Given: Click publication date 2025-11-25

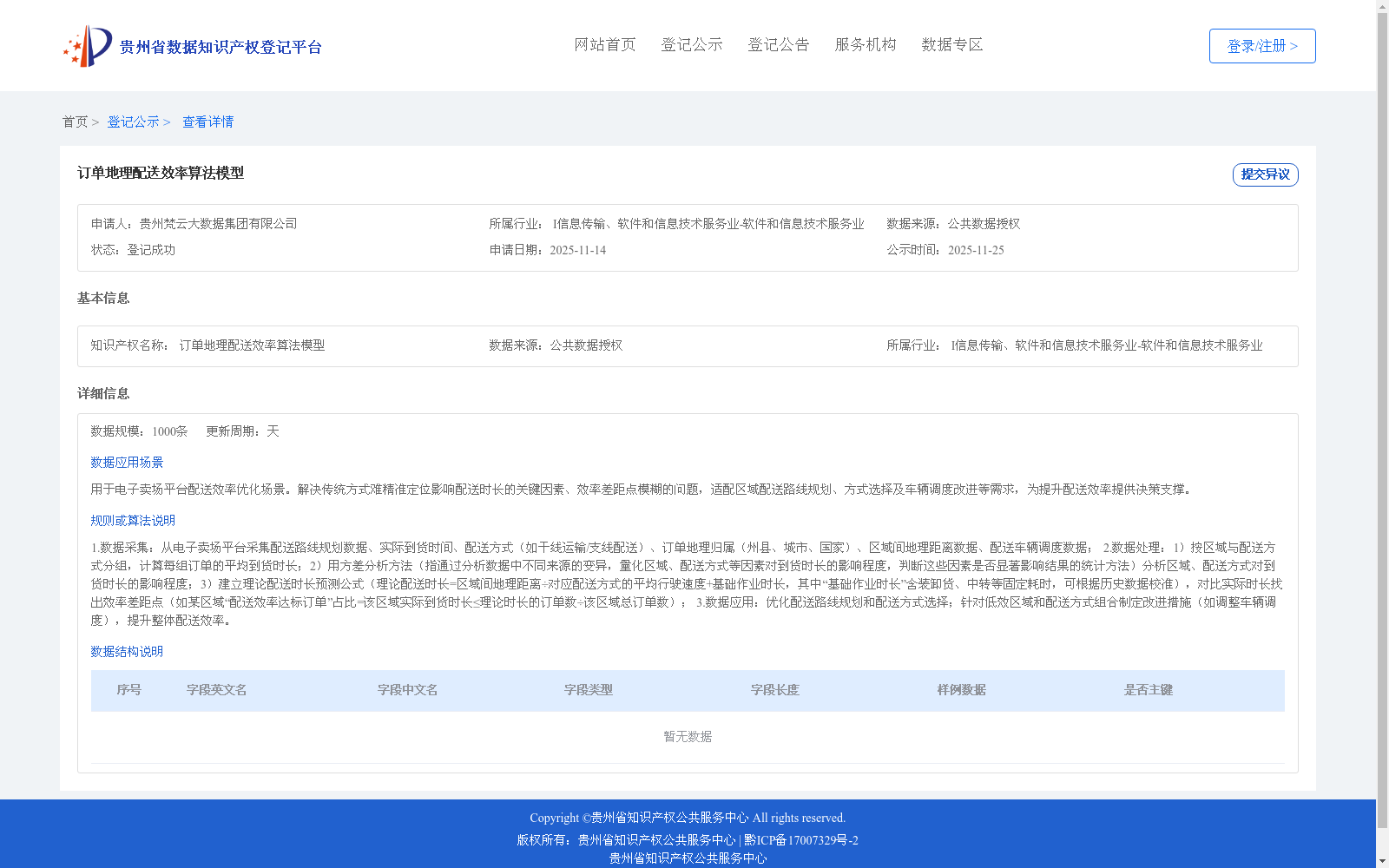Looking at the screenshot, I should click(x=976, y=250).
